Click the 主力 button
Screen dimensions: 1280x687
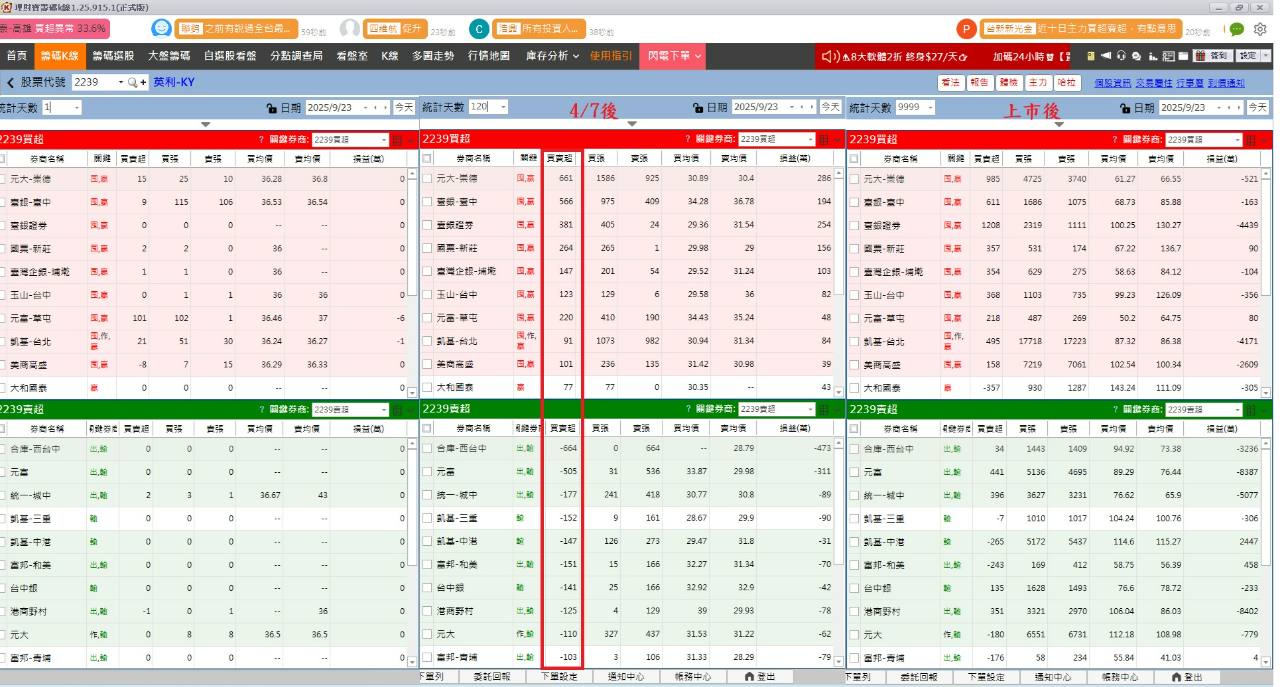click(x=1038, y=82)
